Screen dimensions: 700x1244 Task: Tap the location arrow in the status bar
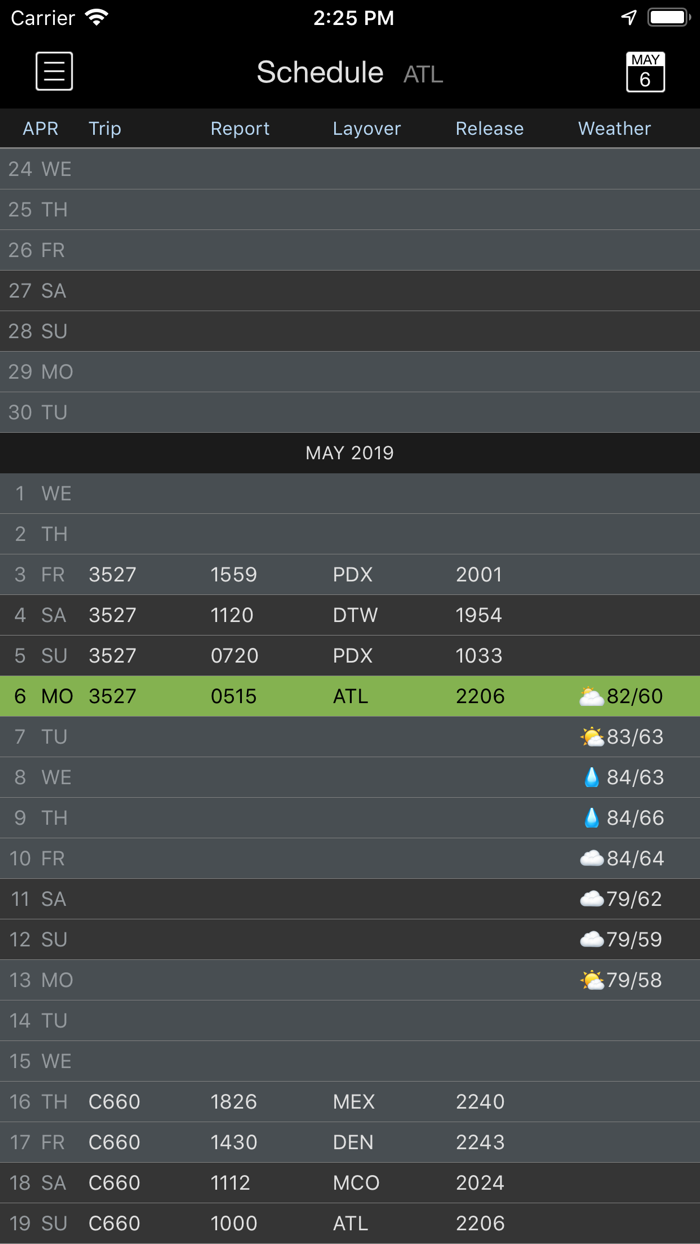[627, 17]
